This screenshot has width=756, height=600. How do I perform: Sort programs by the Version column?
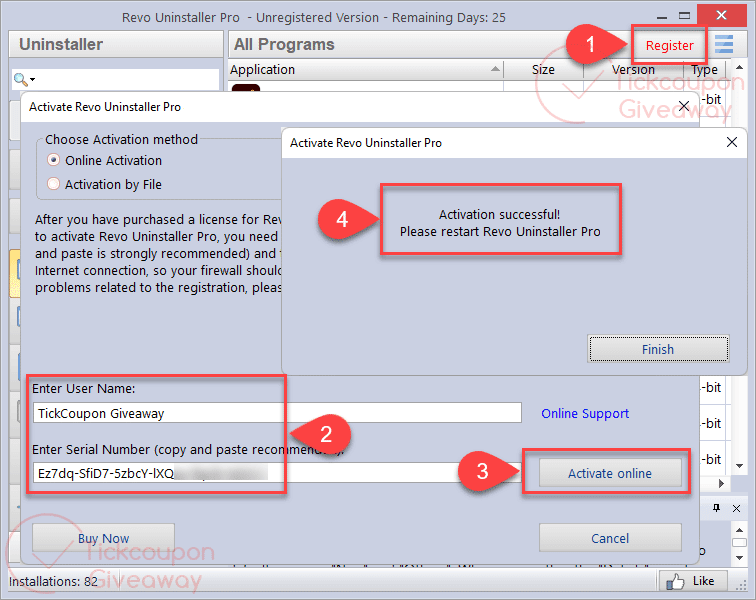click(633, 69)
